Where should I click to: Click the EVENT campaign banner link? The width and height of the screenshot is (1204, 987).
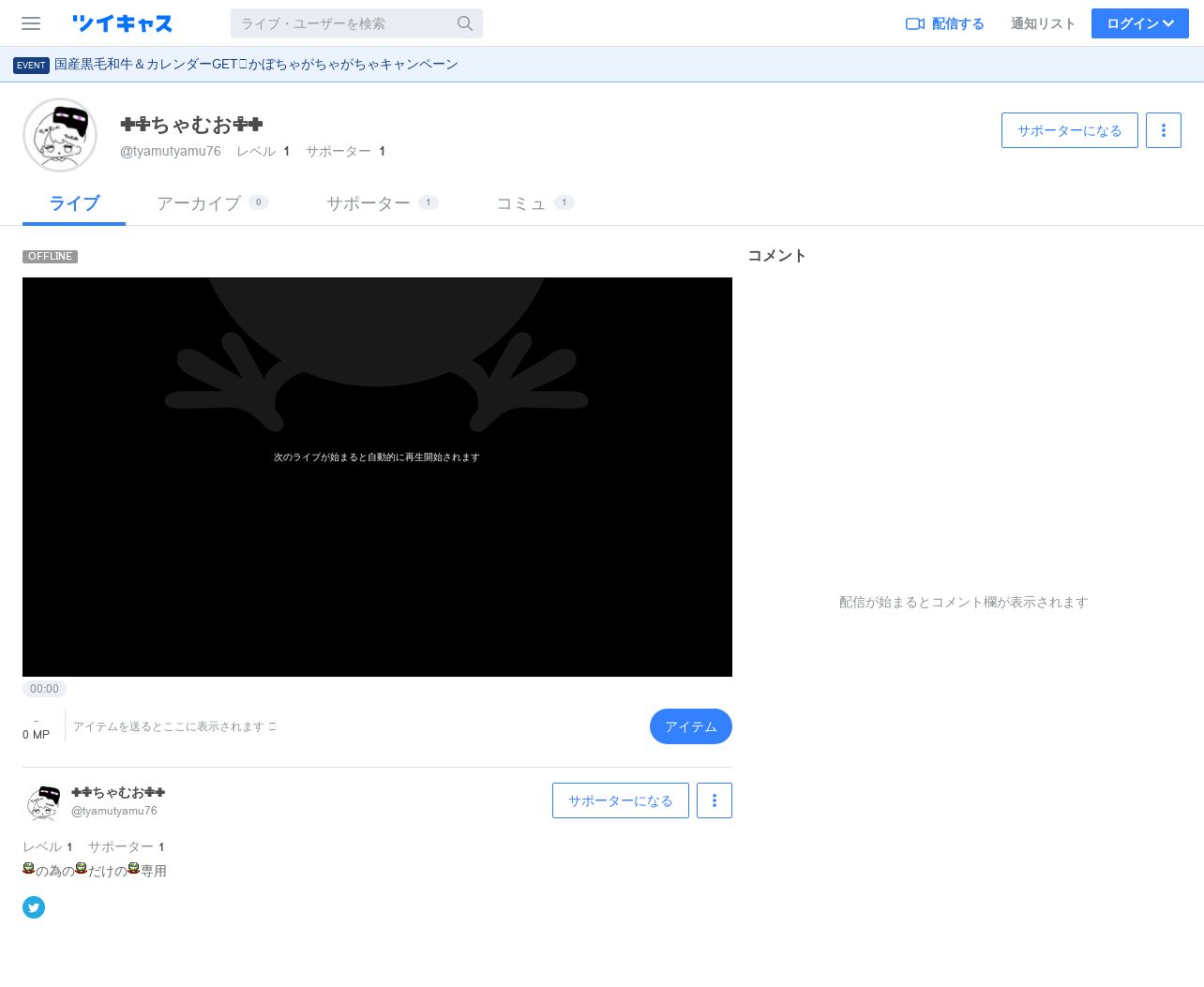[235, 65]
